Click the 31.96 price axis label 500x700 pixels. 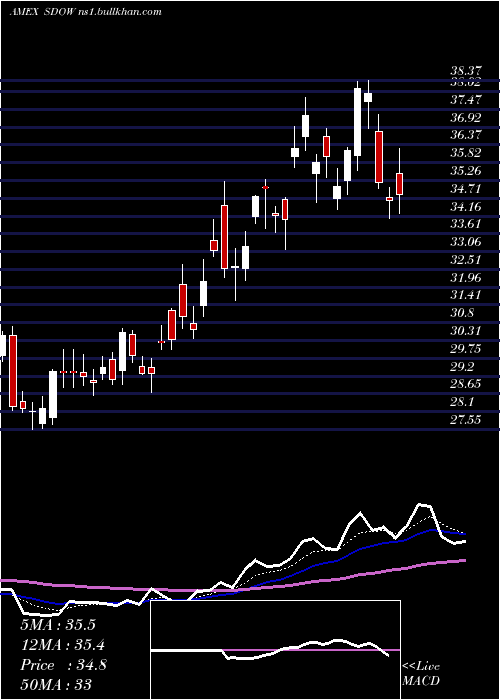point(466,278)
